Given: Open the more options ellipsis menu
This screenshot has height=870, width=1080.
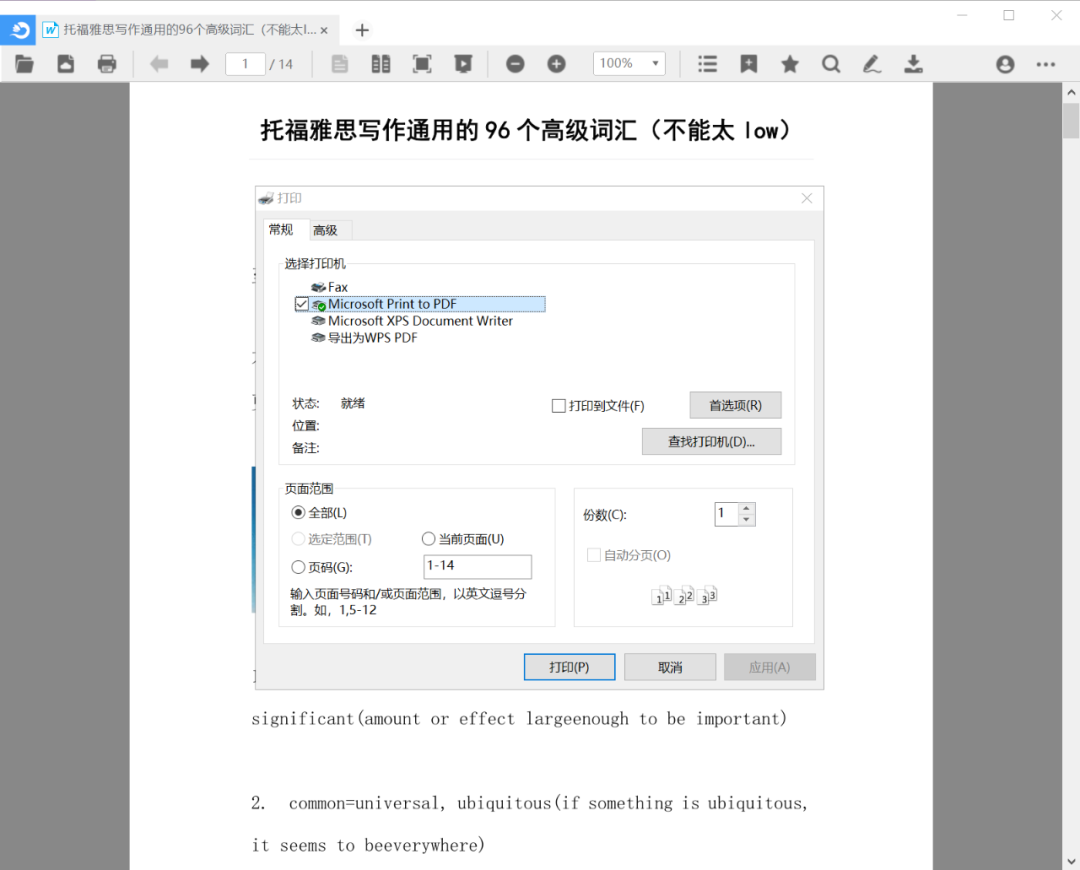Looking at the screenshot, I should pyautogui.click(x=1046, y=64).
